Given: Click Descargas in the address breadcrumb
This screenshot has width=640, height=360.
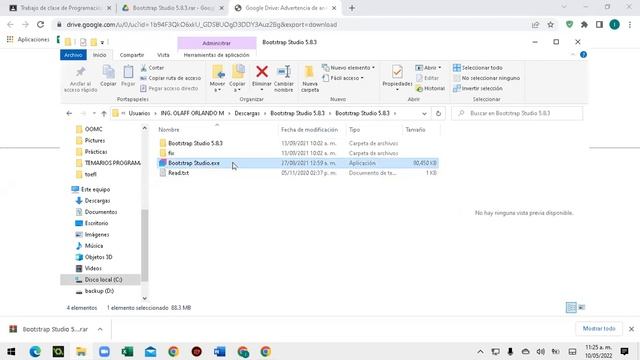Looking at the screenshot, I should pos(247,113).
